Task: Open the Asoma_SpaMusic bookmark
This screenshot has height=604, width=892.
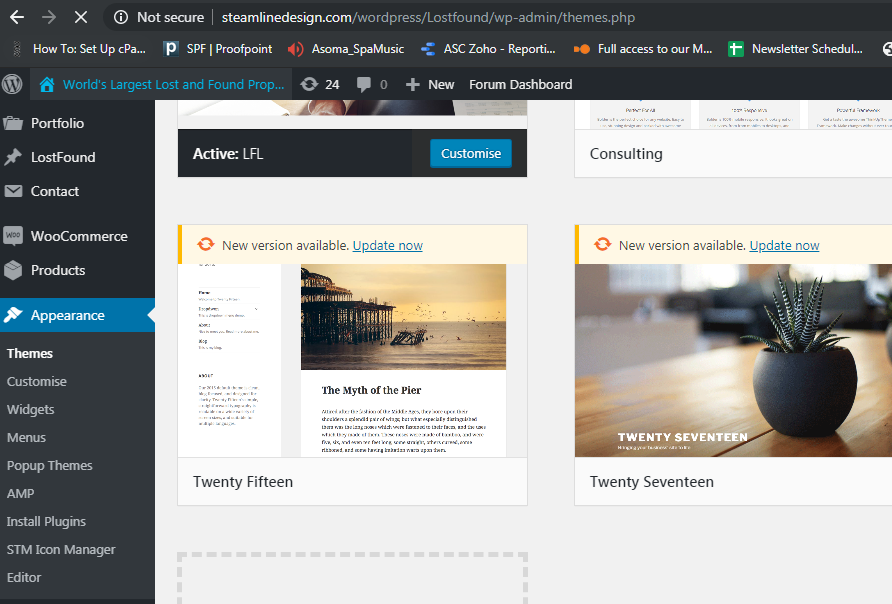Action: point(358,49)
